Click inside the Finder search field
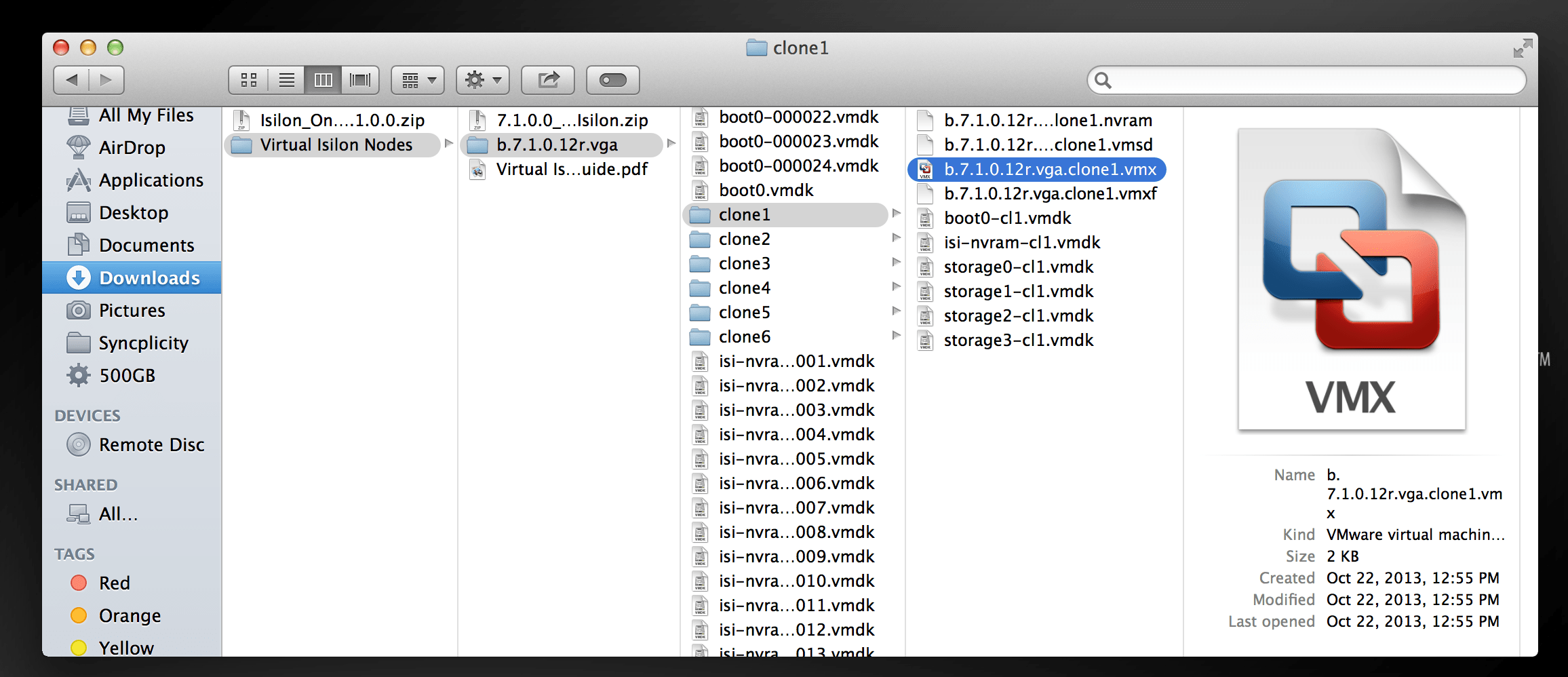This screenshot has width=1568, height=677. [x=1307, y=81]
